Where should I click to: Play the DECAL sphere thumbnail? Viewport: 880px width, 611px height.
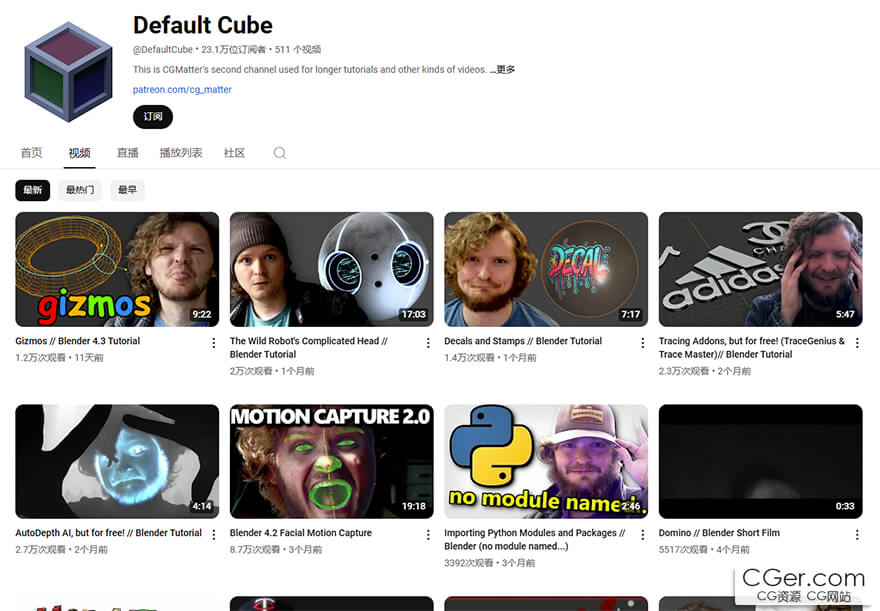pos(546,269)
